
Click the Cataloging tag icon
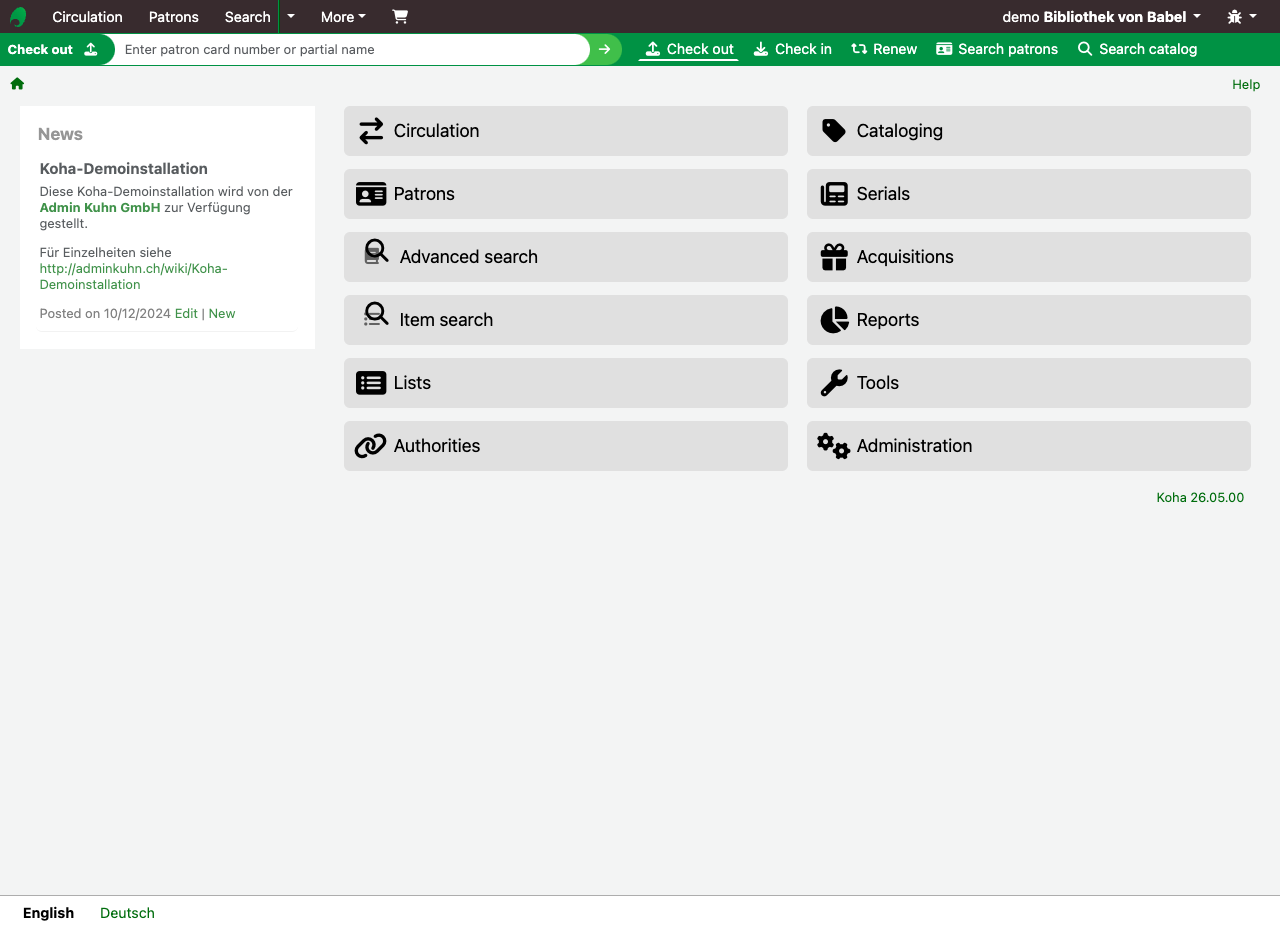pos(834,131)
